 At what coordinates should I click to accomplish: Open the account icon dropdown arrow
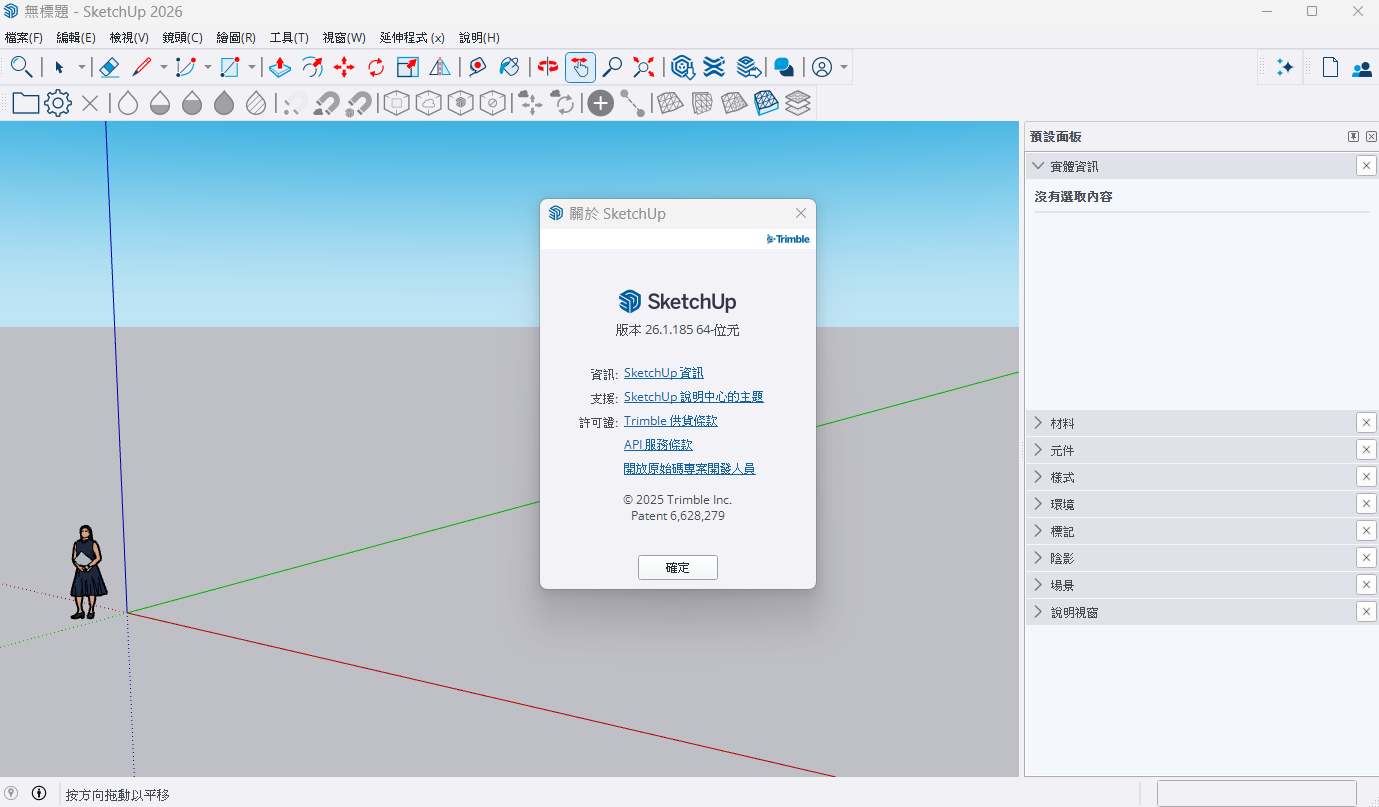[x=845, y=68]
